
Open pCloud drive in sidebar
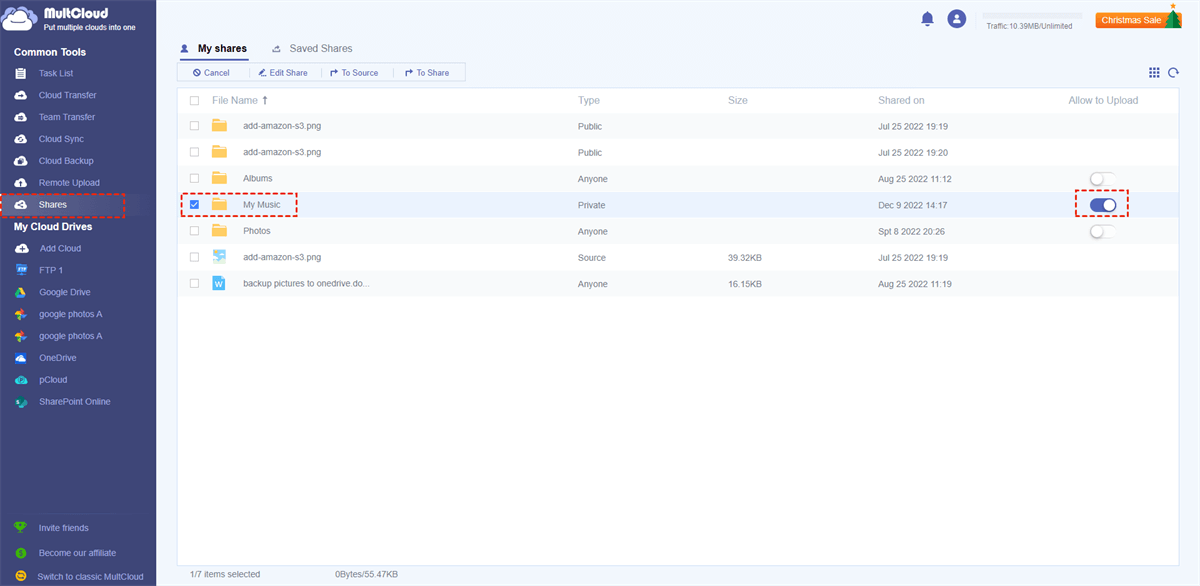tap(53, 380)
